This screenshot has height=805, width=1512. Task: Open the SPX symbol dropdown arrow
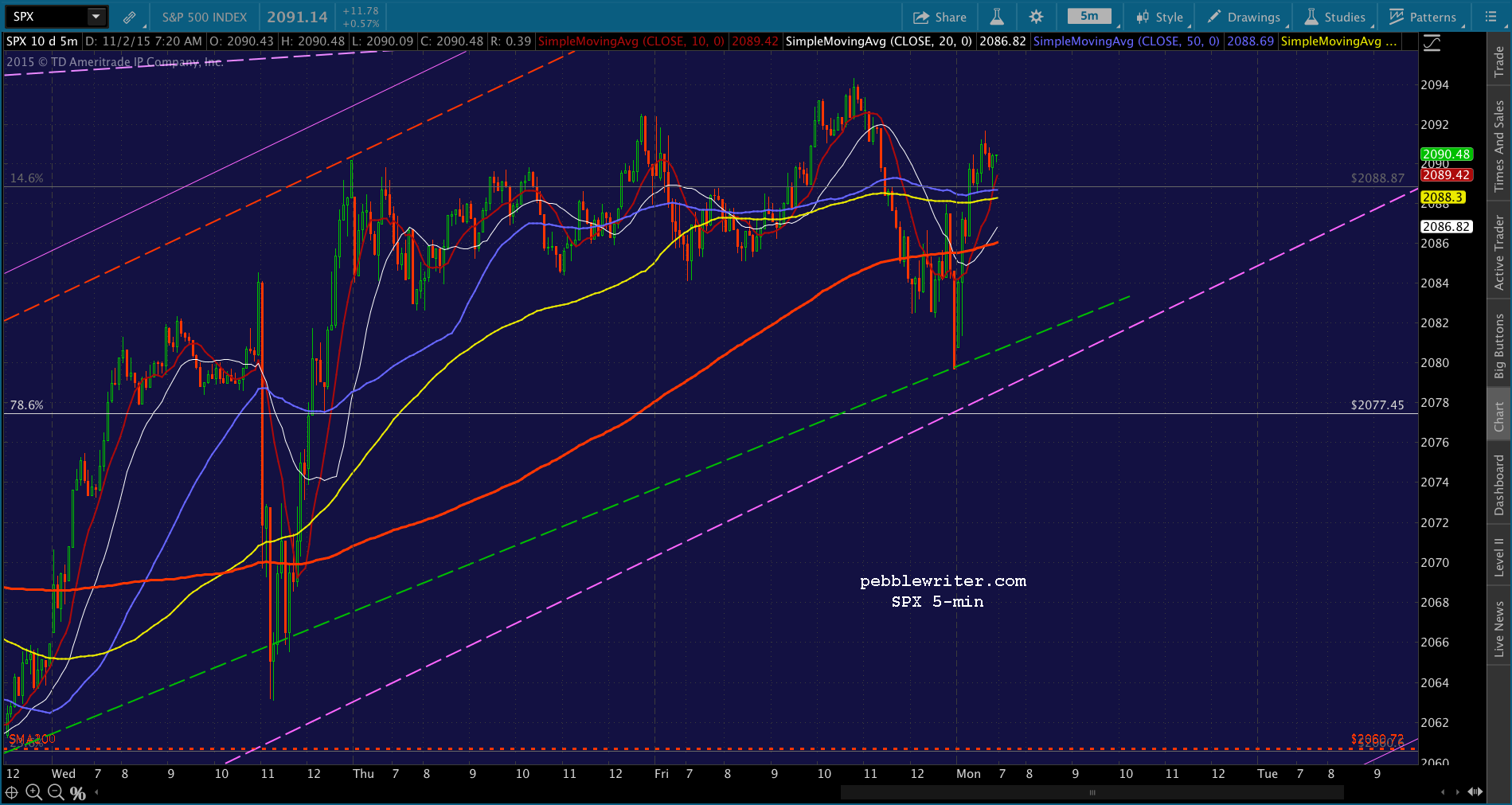click(96, 17)
